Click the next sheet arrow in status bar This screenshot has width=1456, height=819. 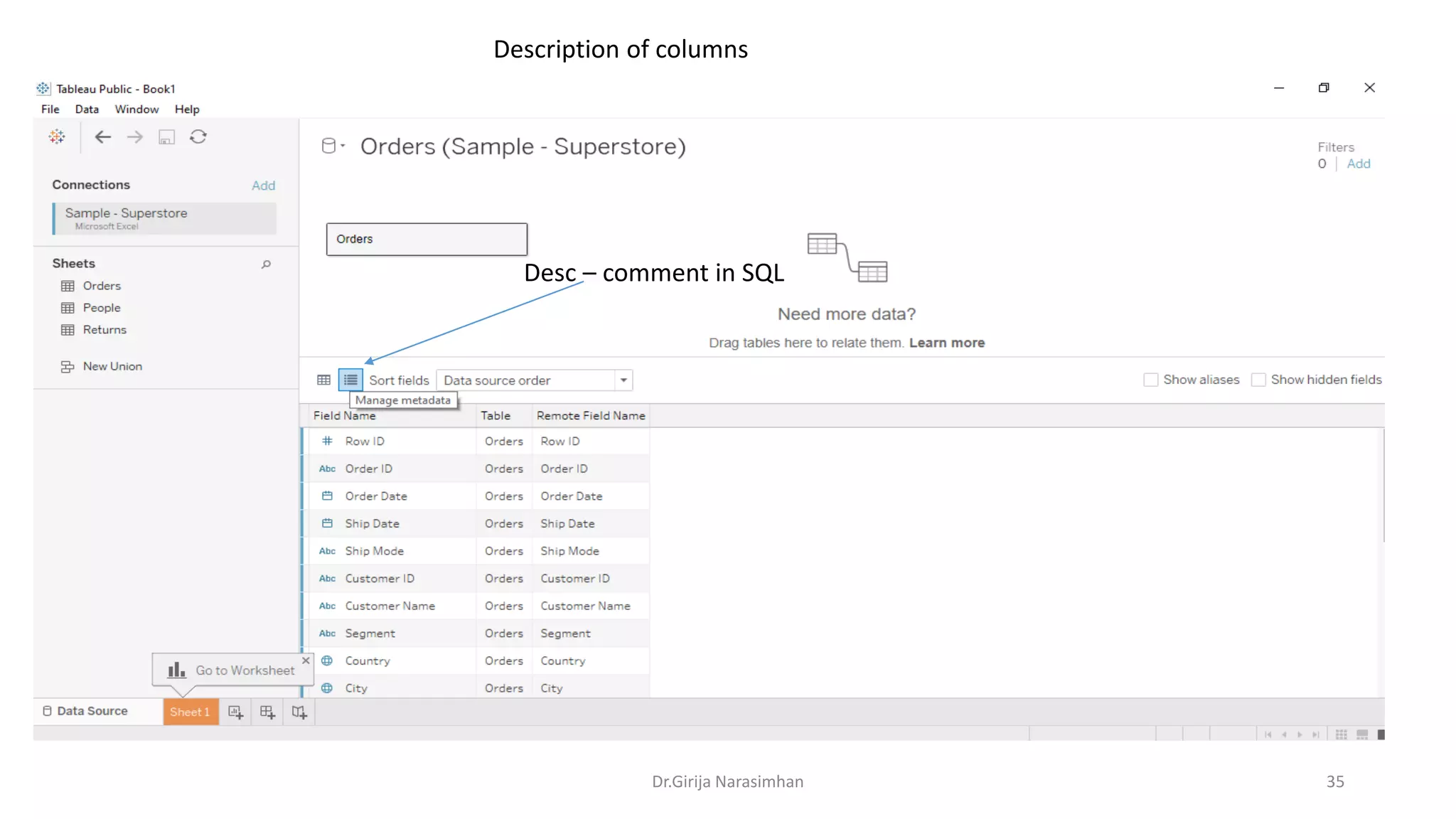(x=1300, y=734)
